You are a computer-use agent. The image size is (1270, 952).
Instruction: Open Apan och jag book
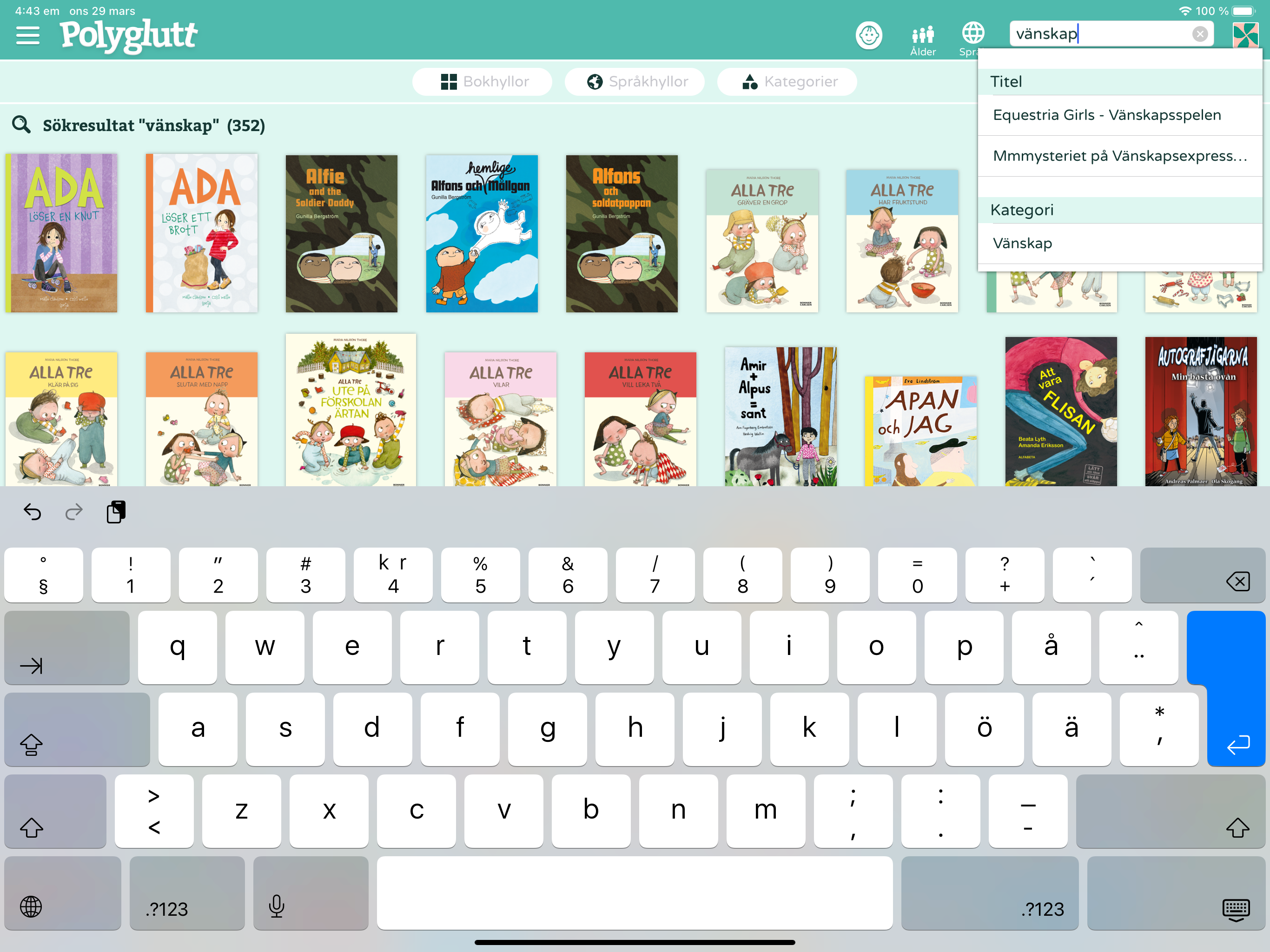pyautogui.click(x=921, y=431)
